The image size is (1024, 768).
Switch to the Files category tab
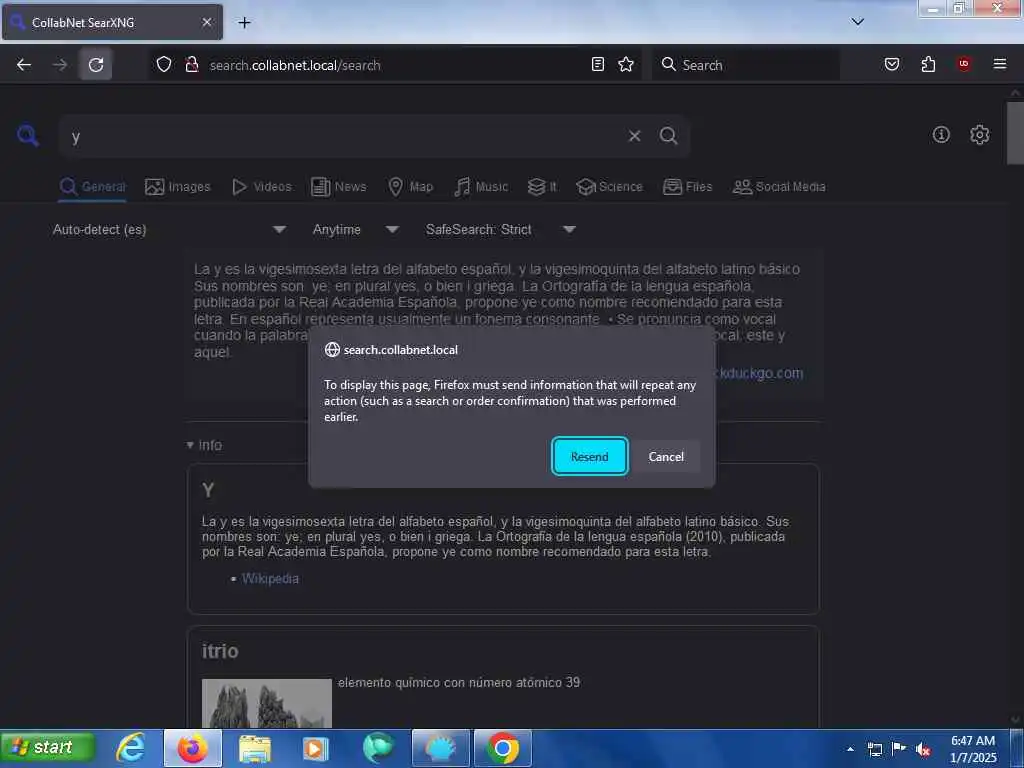687,187
